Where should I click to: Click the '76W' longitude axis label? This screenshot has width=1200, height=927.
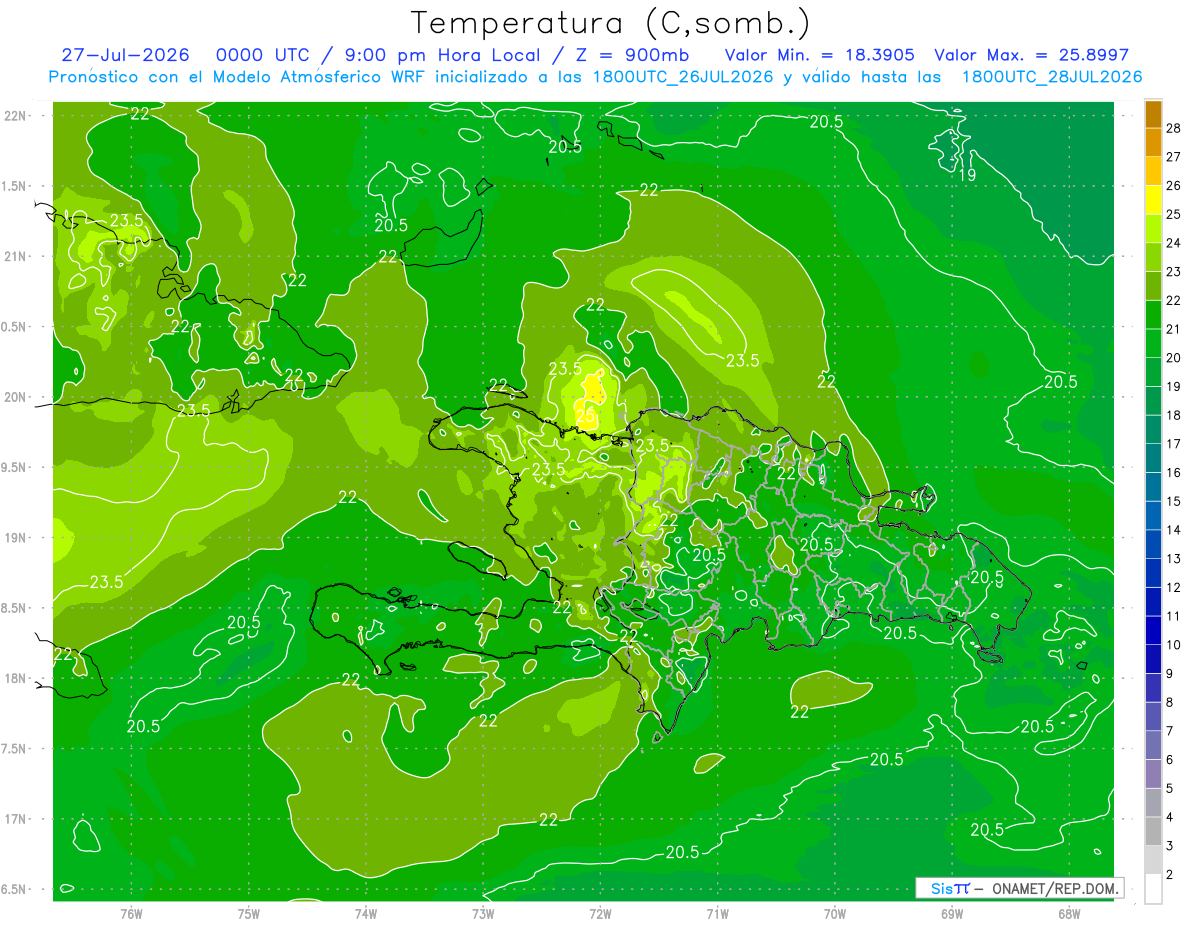pos(131,913)
